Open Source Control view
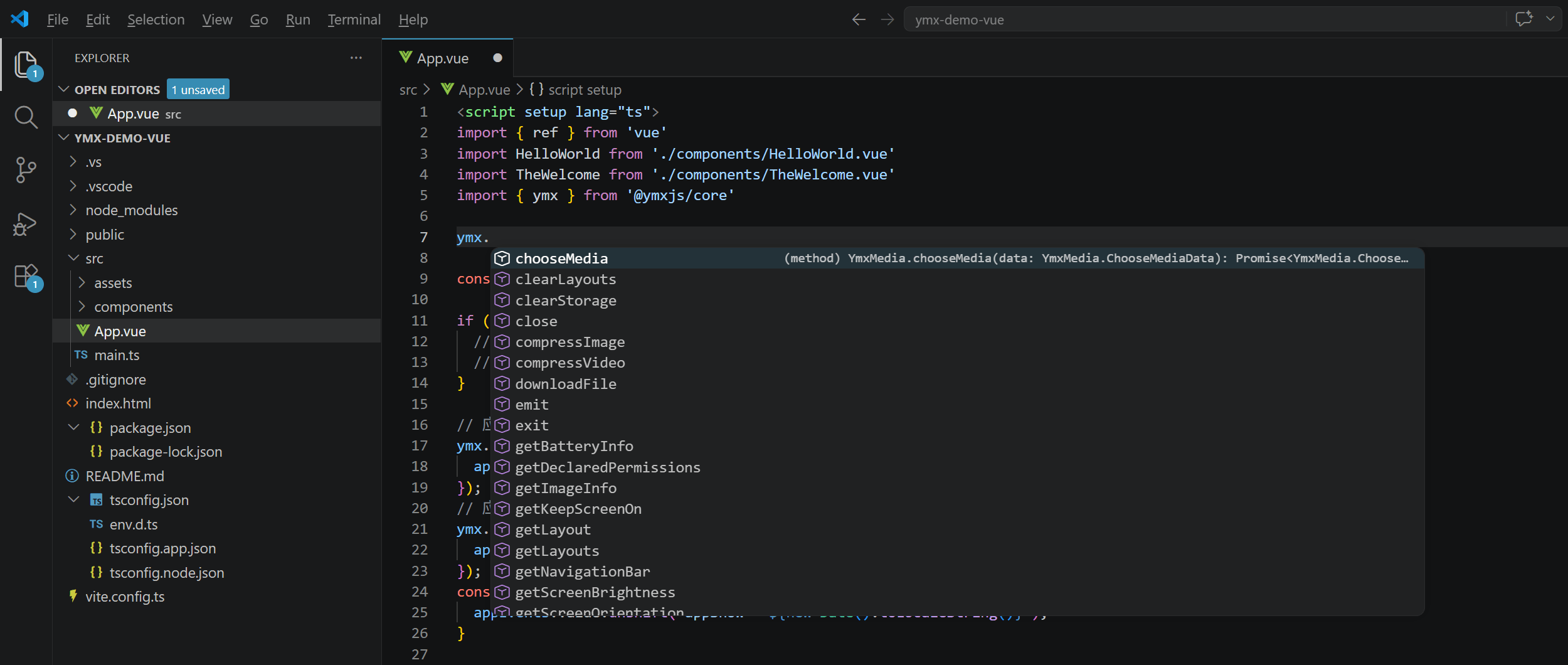Image resolution: width=1568 pixels, height=665 pixels. 26,170
